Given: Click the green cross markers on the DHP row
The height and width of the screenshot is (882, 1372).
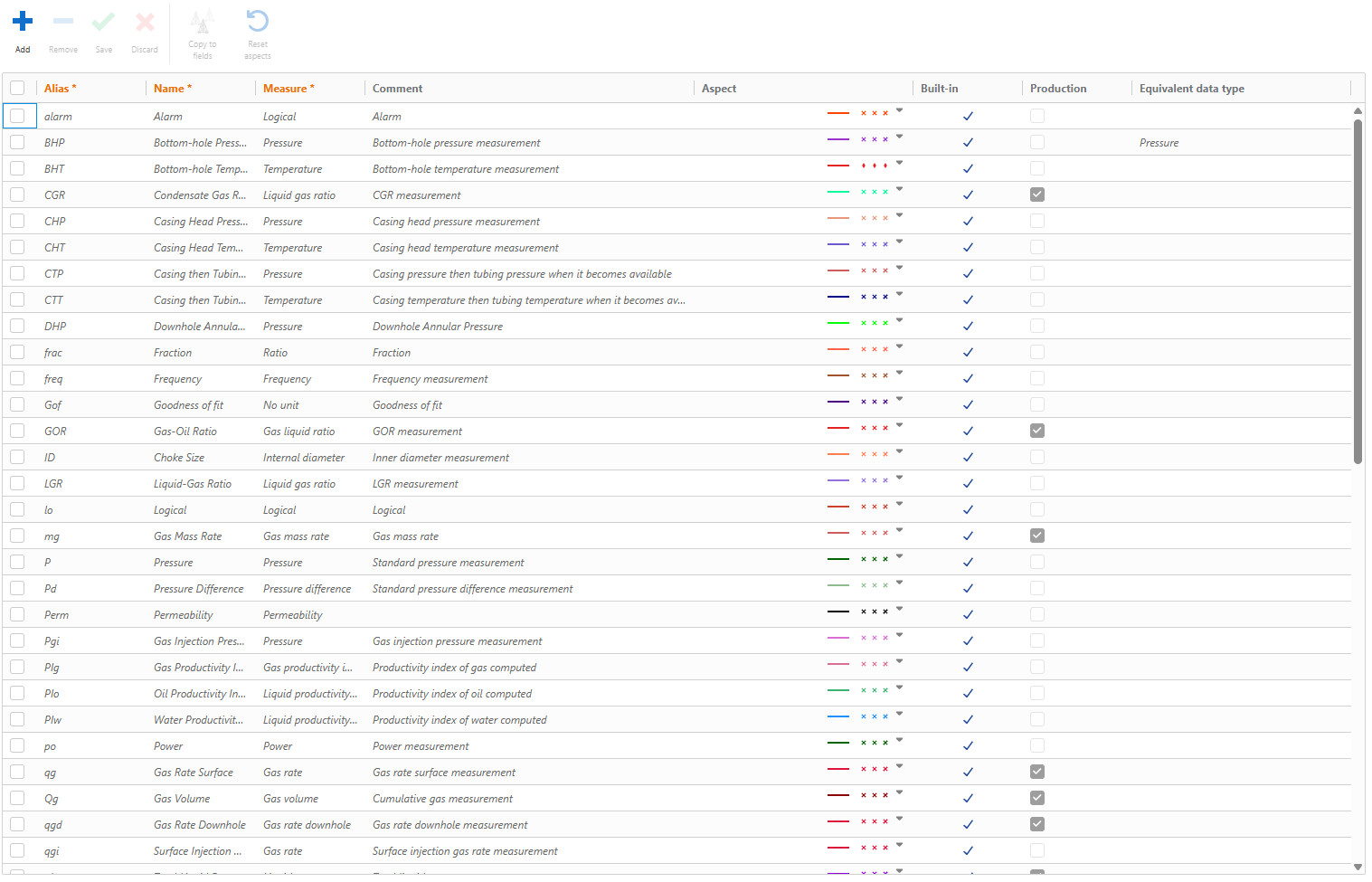Looking at the screenshot, I should [875, 322].
